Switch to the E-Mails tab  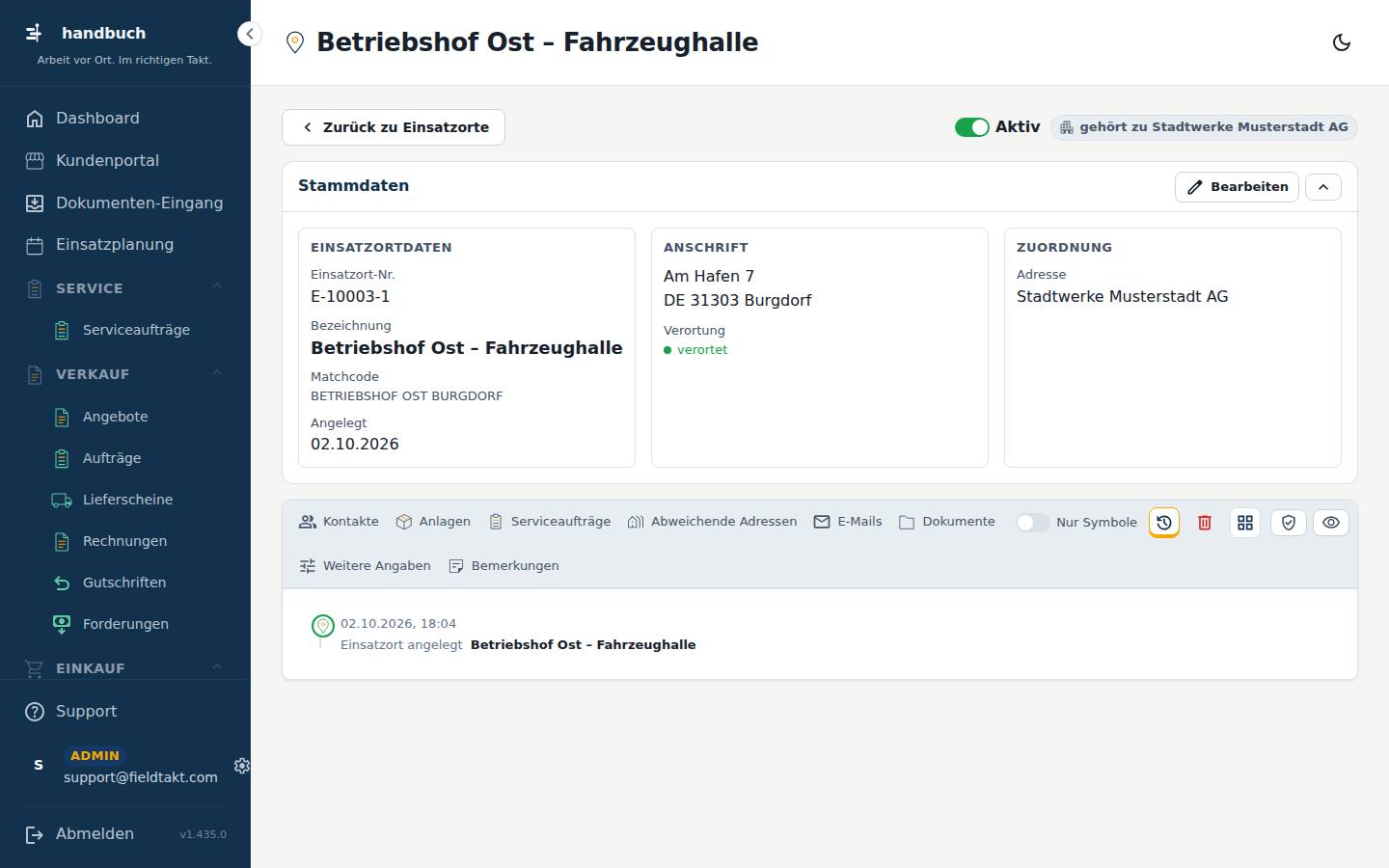pyautogui.click(x=848, y=522)
